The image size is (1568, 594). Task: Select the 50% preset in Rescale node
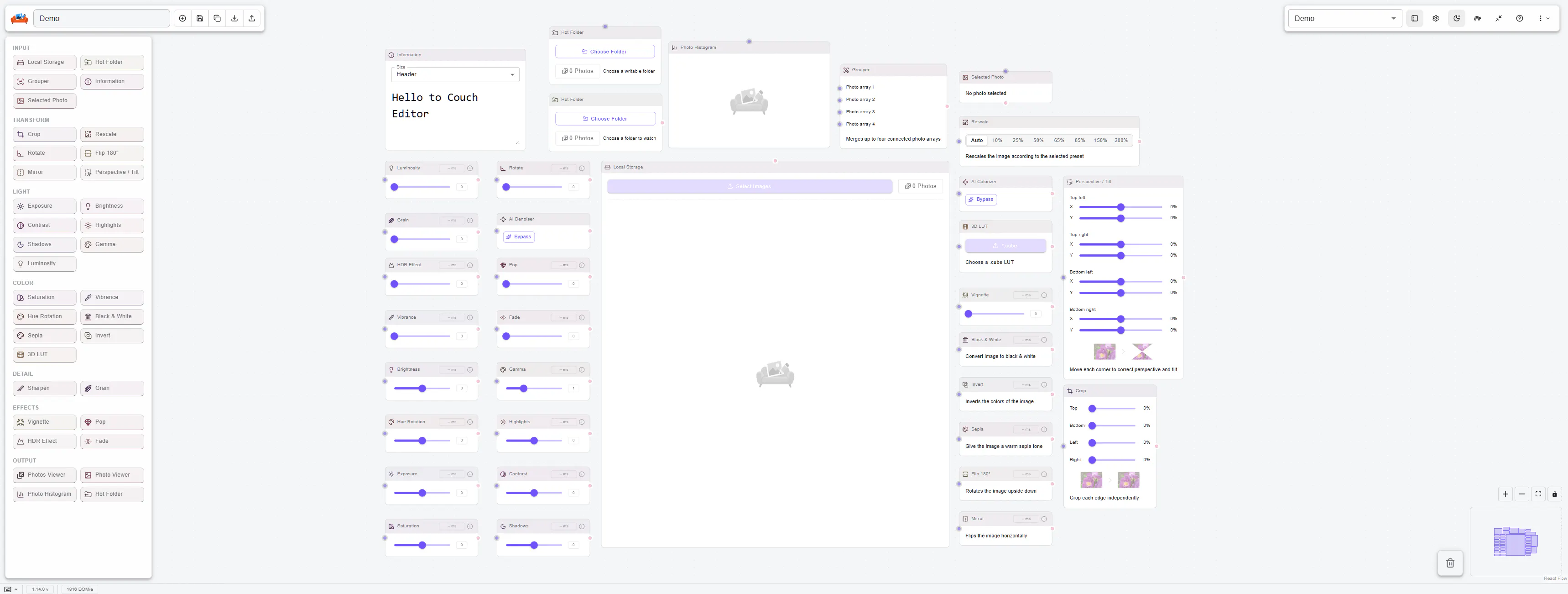[1038, 140]
